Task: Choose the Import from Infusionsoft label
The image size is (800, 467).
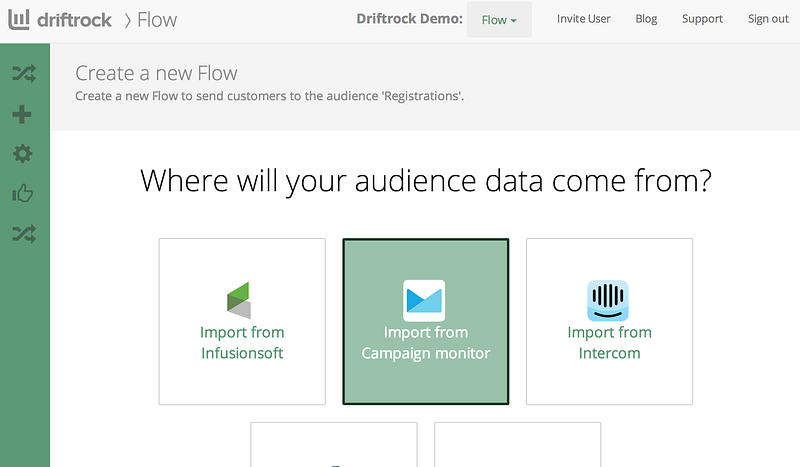Action: (x=242, y=342)
